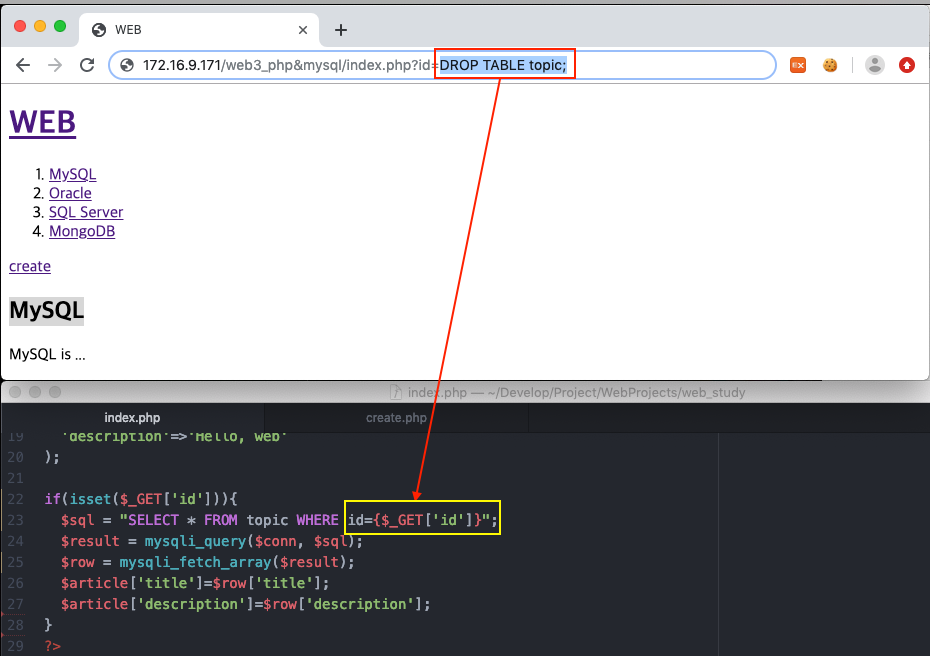The image size is (930, 656).
Task: Click the file icon in editor title bar
Action: pyautogui.click(x=396, y=393)
